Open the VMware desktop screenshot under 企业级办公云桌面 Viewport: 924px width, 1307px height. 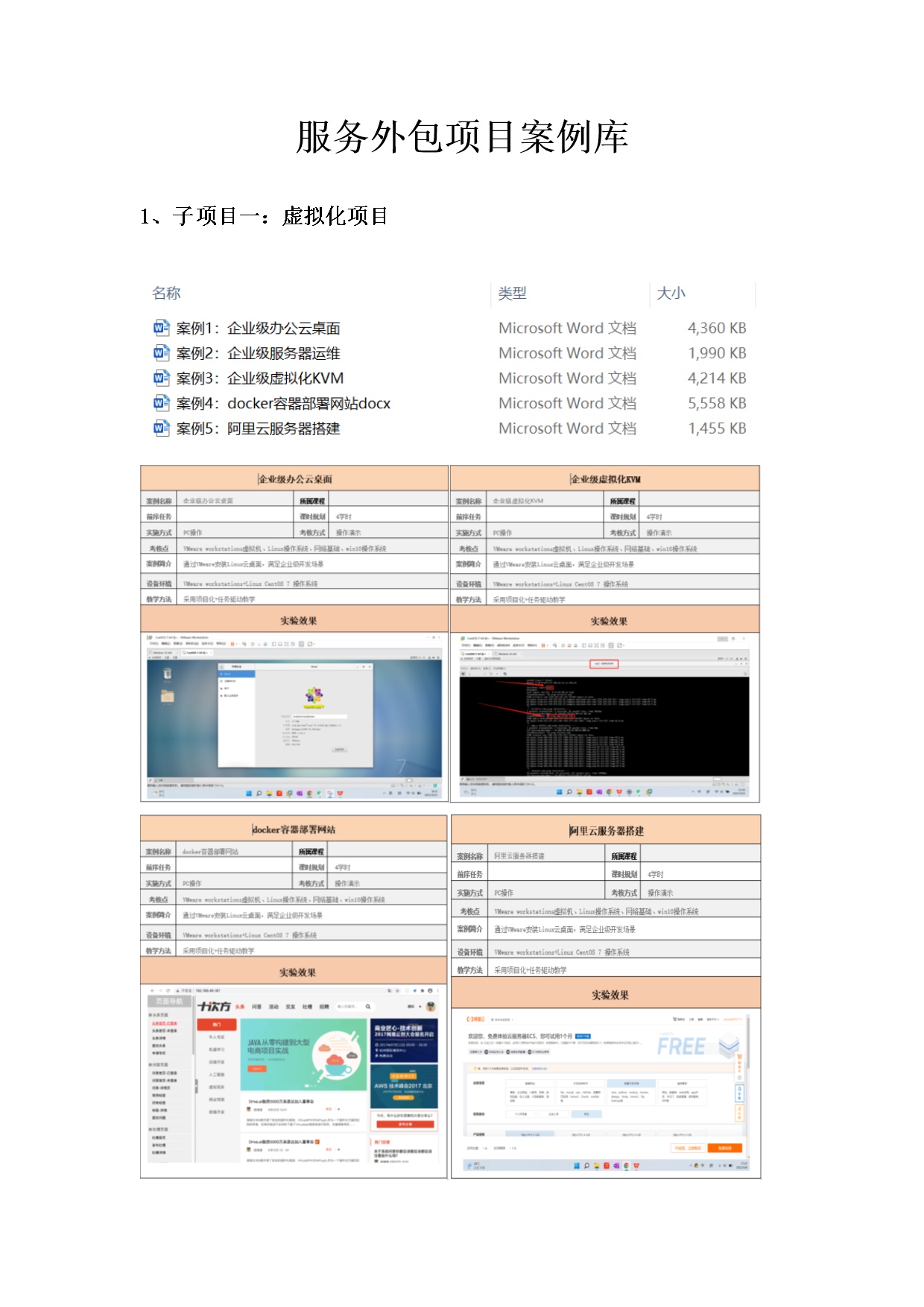click(294, 717)
